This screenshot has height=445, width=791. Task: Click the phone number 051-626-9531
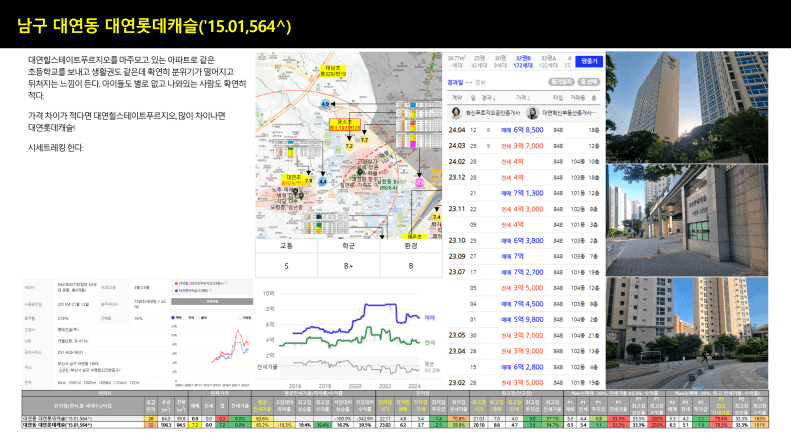point(70,353)
